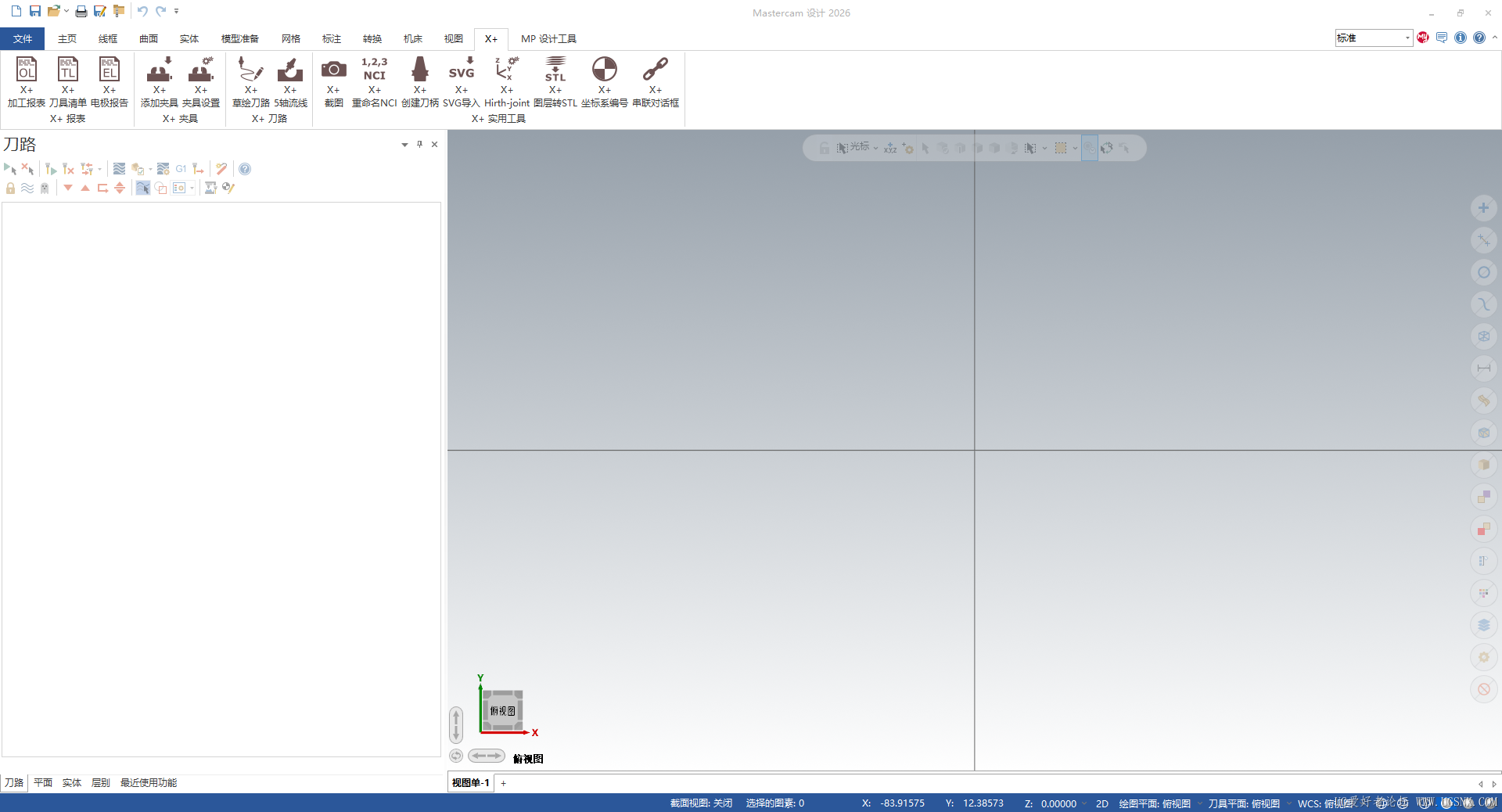Open the X+ 串联对话框 chain dialog
Viewport: 1502px width, 812px height.
coord(656,81)
